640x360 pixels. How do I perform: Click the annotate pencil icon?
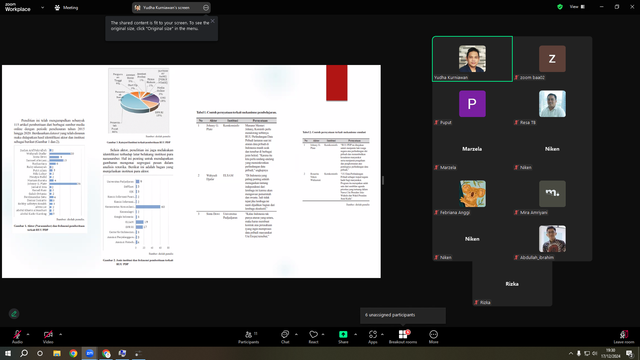click(14, 313)
